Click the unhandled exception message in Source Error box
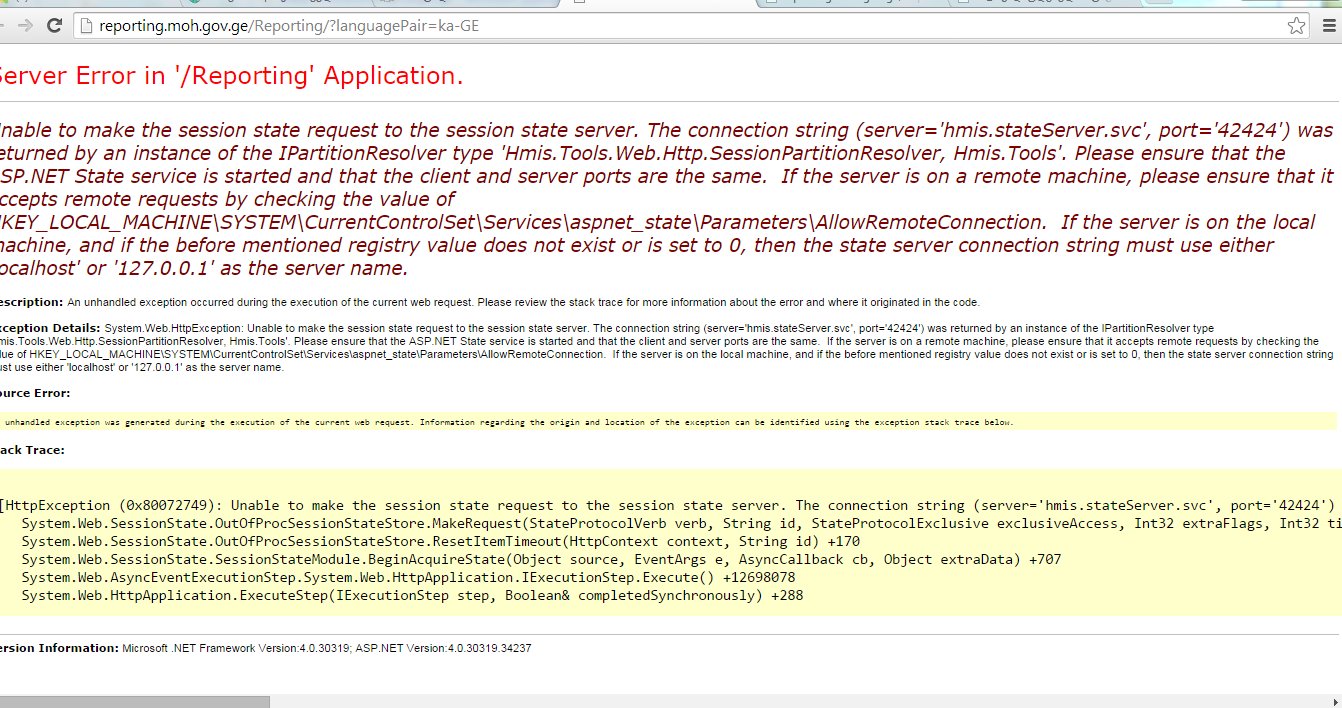The image size is (1342, 708). point(500,422)
